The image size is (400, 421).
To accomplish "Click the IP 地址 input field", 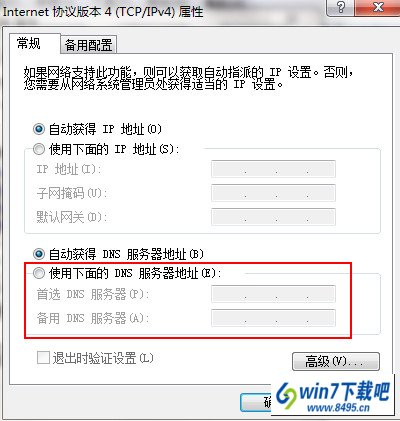I will tap(273, 169).
